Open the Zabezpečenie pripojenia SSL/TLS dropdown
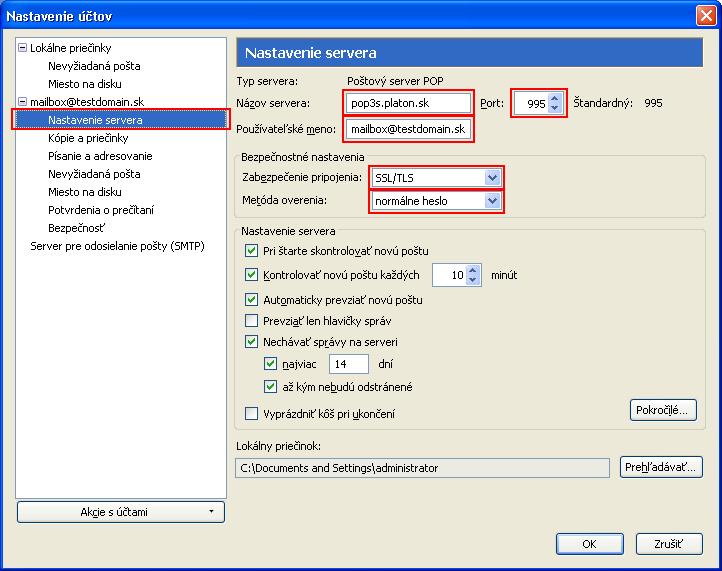The width and height of the screenshot is (722, 571). point(491,177)
